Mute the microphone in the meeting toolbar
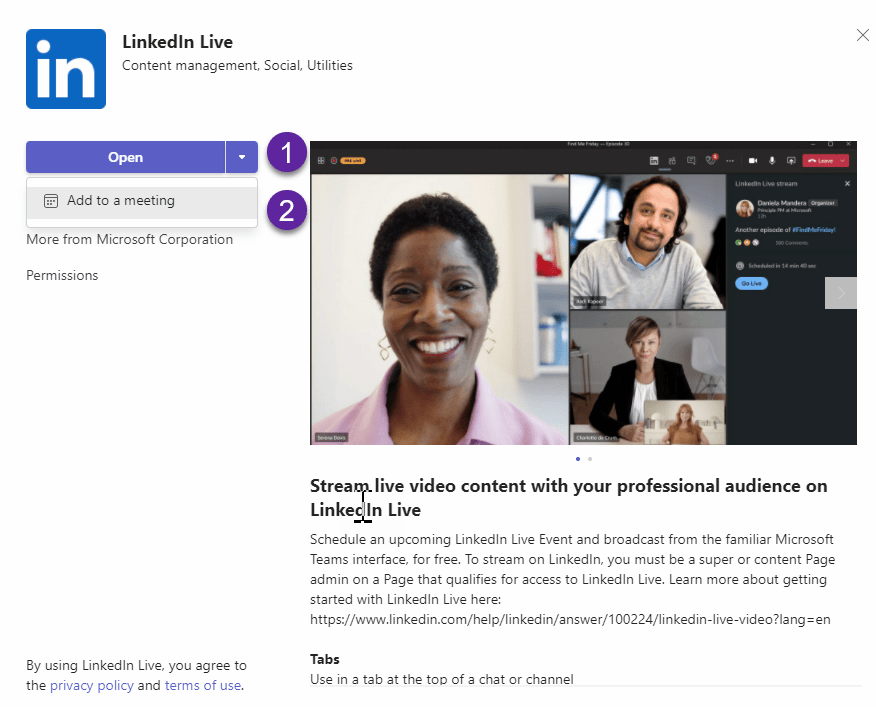The height and width of the screenshot is (707, 876). coord(772,160)
